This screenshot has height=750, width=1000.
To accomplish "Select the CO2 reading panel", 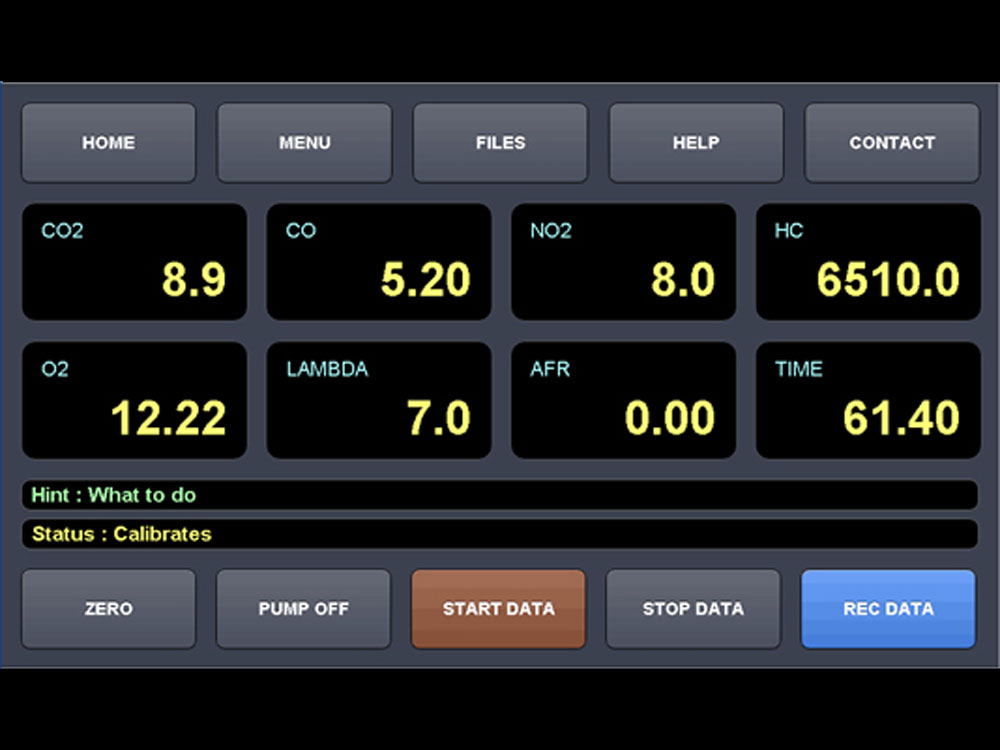I will point(134,262).
